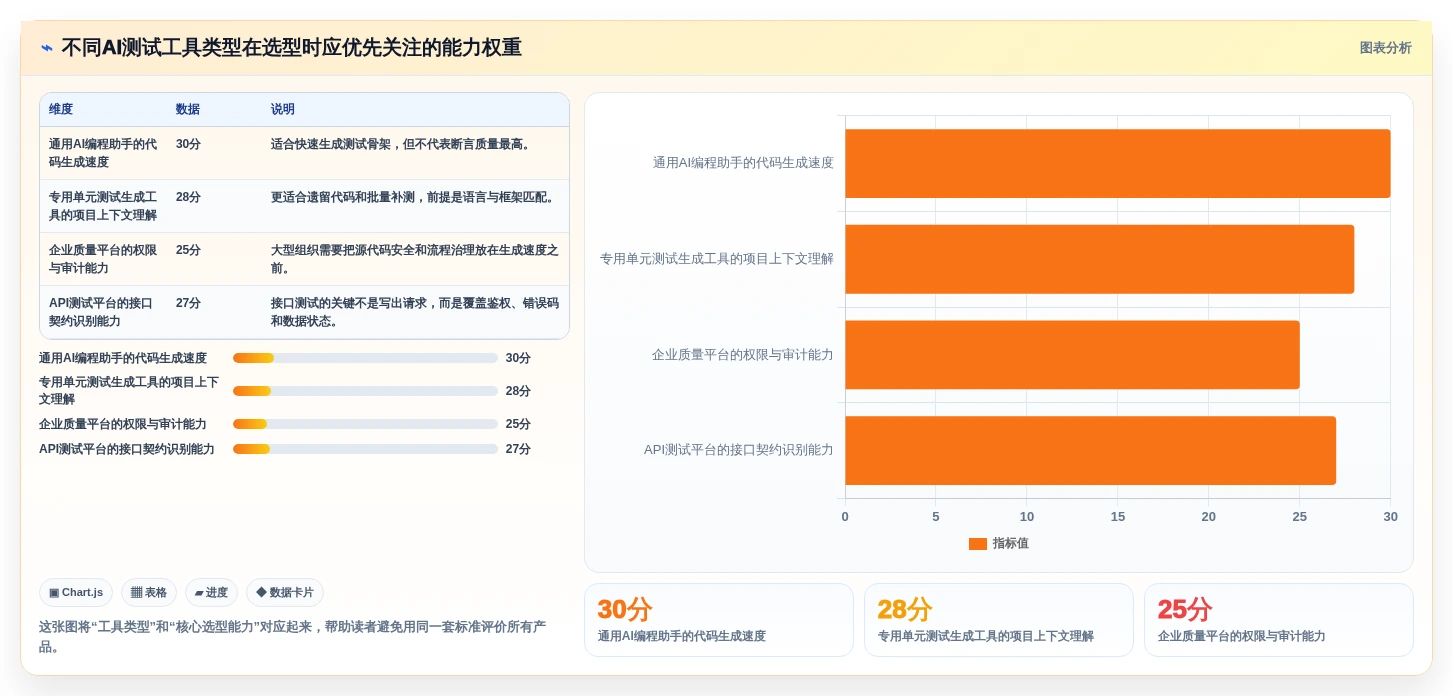The height and width of the screenshot is (696, 1453).
Task: Click the x-axis tick label 10
Action: [x=1027, y=517]
